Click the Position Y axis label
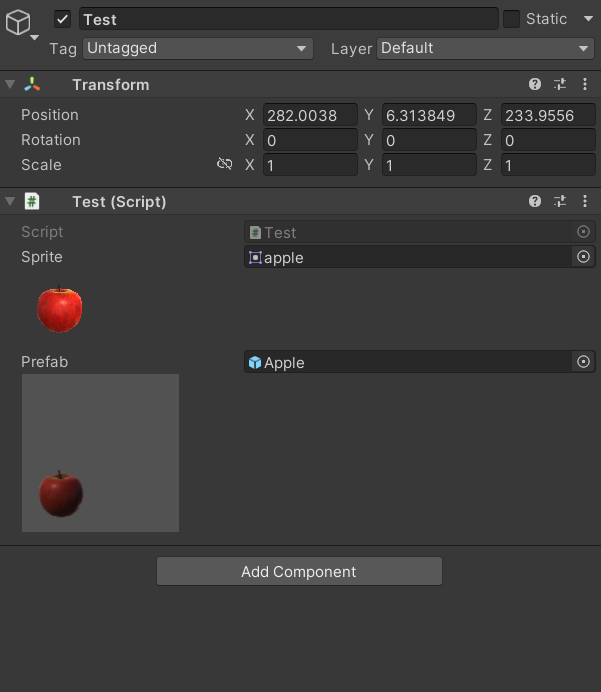This screenshot has width=601, height=692. 369,115
